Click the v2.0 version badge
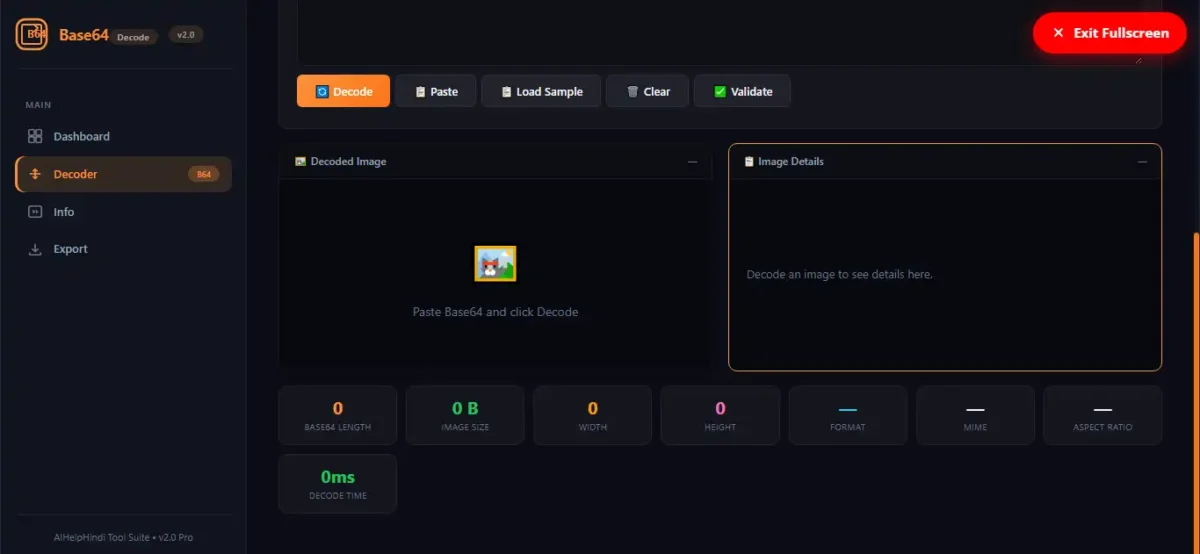This screenshot has width=1200, height=554. coord(186,34)
